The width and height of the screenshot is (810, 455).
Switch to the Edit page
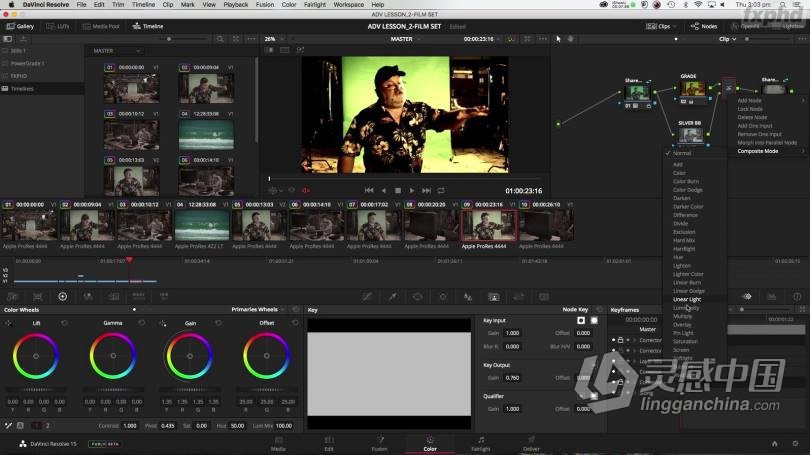(329, 443)
